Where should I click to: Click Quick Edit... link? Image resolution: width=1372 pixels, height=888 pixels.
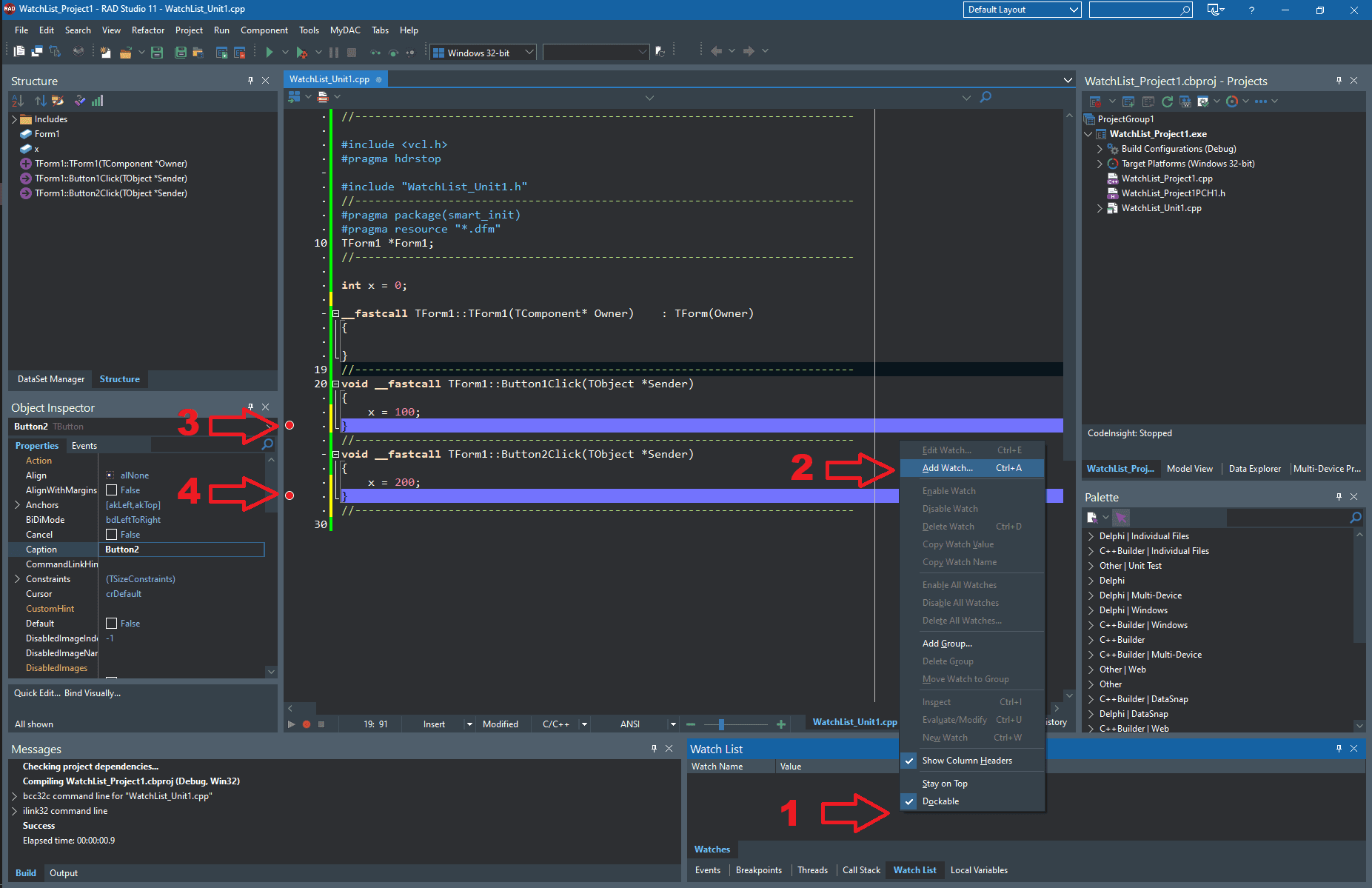[x=37, y=693]
